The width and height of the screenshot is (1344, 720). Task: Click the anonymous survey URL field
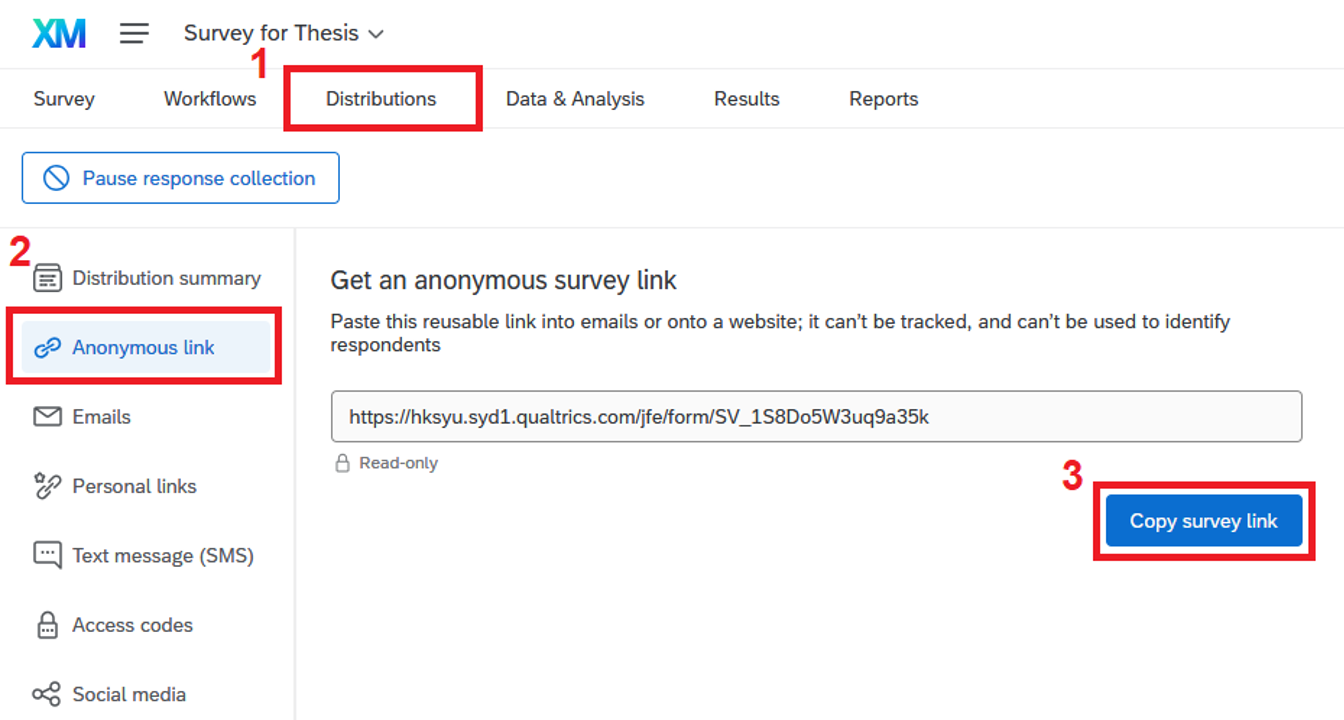point(816,417)
